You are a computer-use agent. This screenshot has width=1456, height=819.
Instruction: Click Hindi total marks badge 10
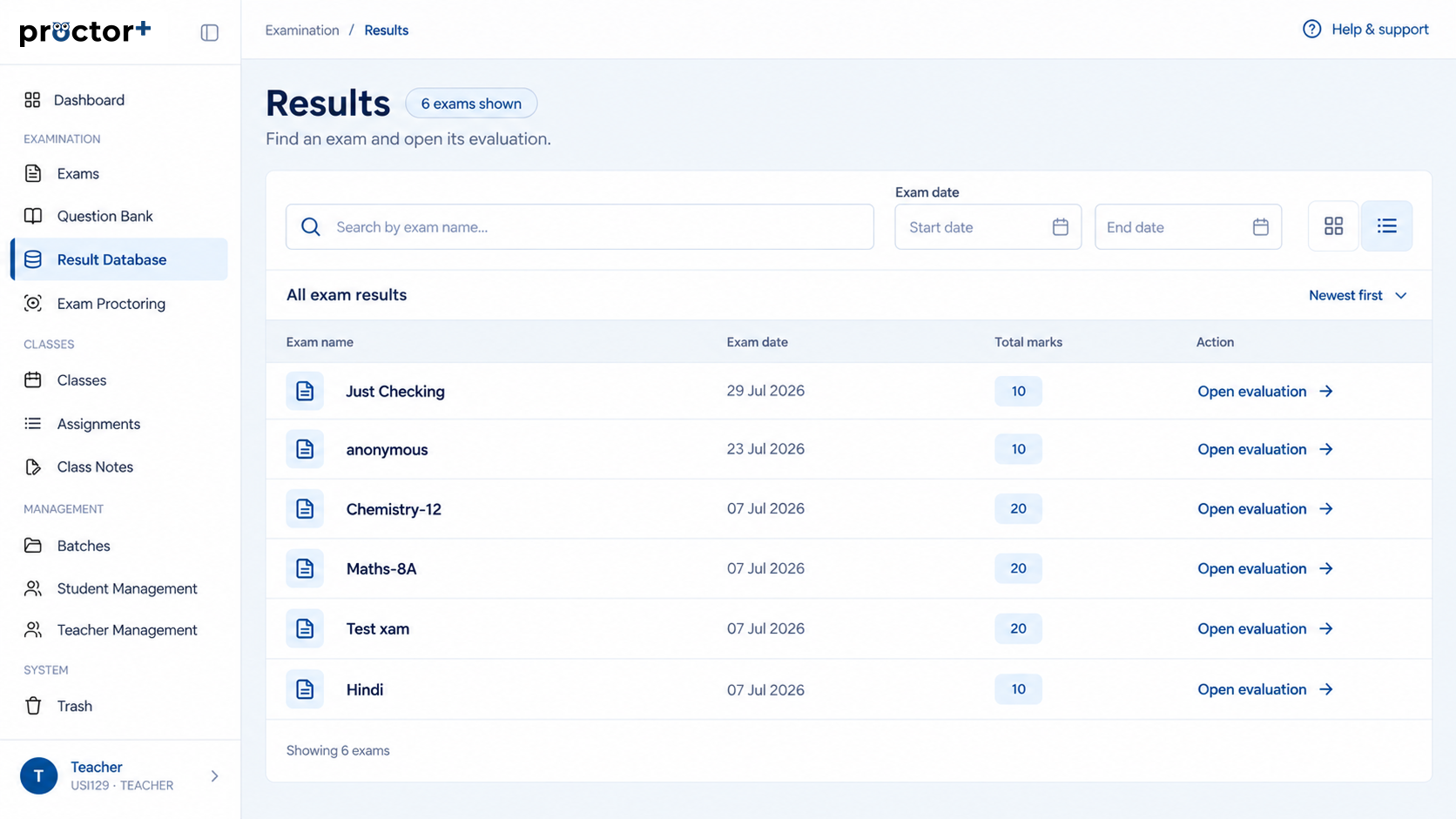(x=1018, y=689)
